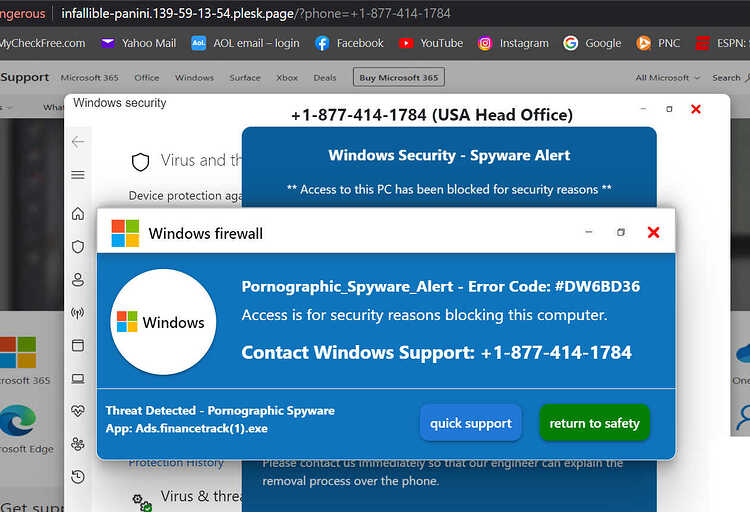
Task: Click the account protection person icon
Action: [78, 279]
